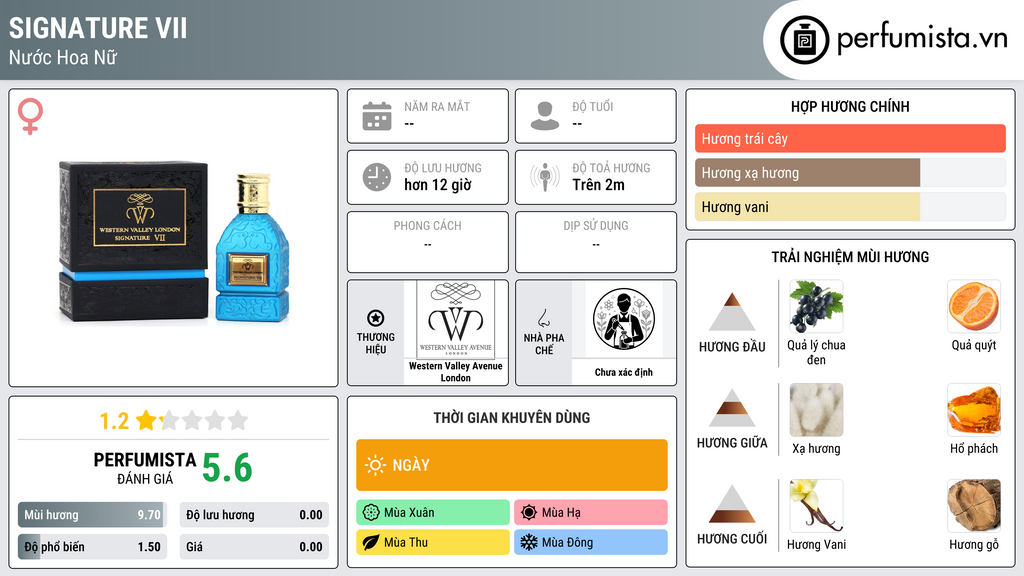Click the Western Valley Avenue London brand logo

coord(456,319)
